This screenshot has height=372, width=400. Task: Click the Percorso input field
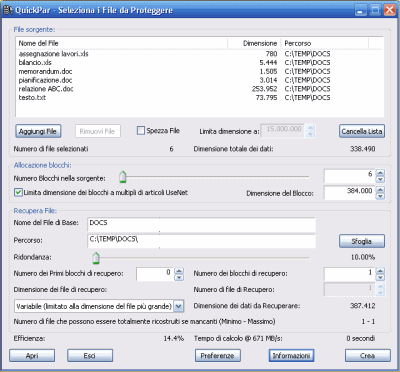click(202, 241)
